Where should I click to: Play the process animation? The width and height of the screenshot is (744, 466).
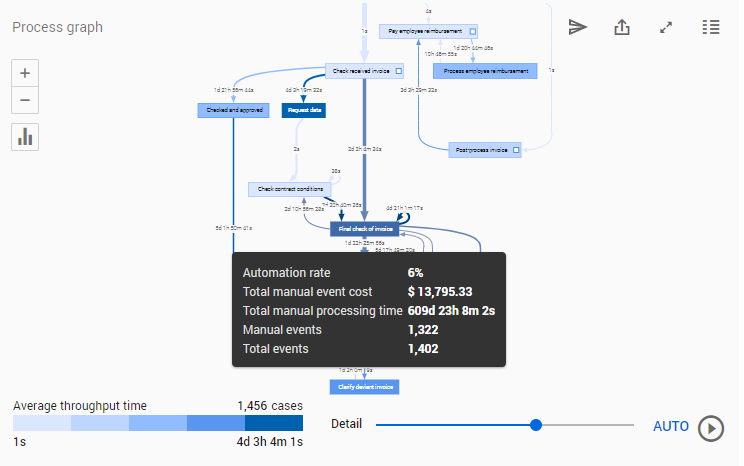711,427
